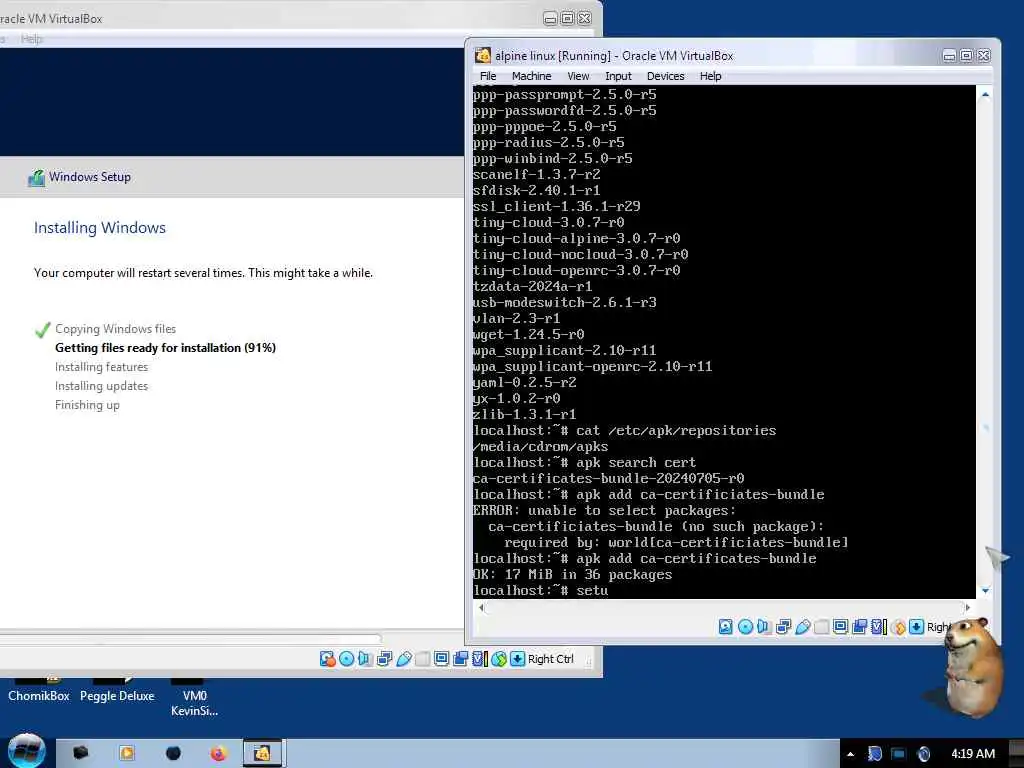The width and height of the screenshot is (1024, 768).
Task: Open Help menu in the background VirtualBox window
Action: pyautogui.click(x=31, y=39)
